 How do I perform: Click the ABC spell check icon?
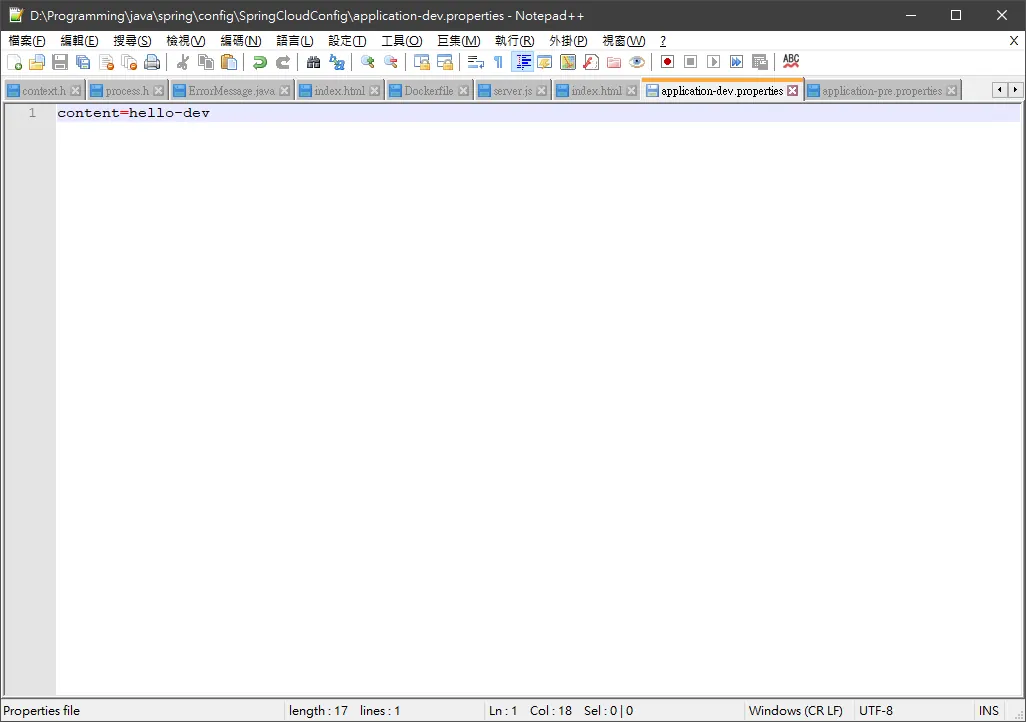[791, 62]
